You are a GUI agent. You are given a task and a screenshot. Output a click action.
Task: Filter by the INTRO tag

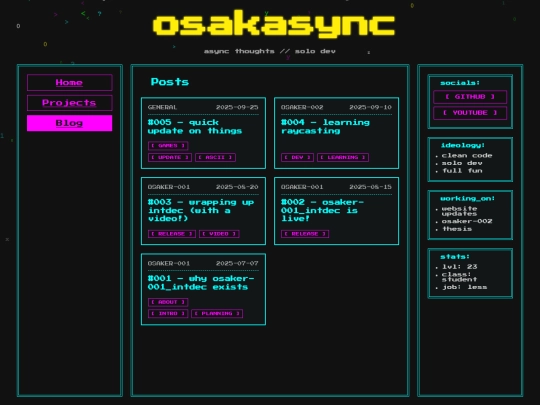[168, 313]
